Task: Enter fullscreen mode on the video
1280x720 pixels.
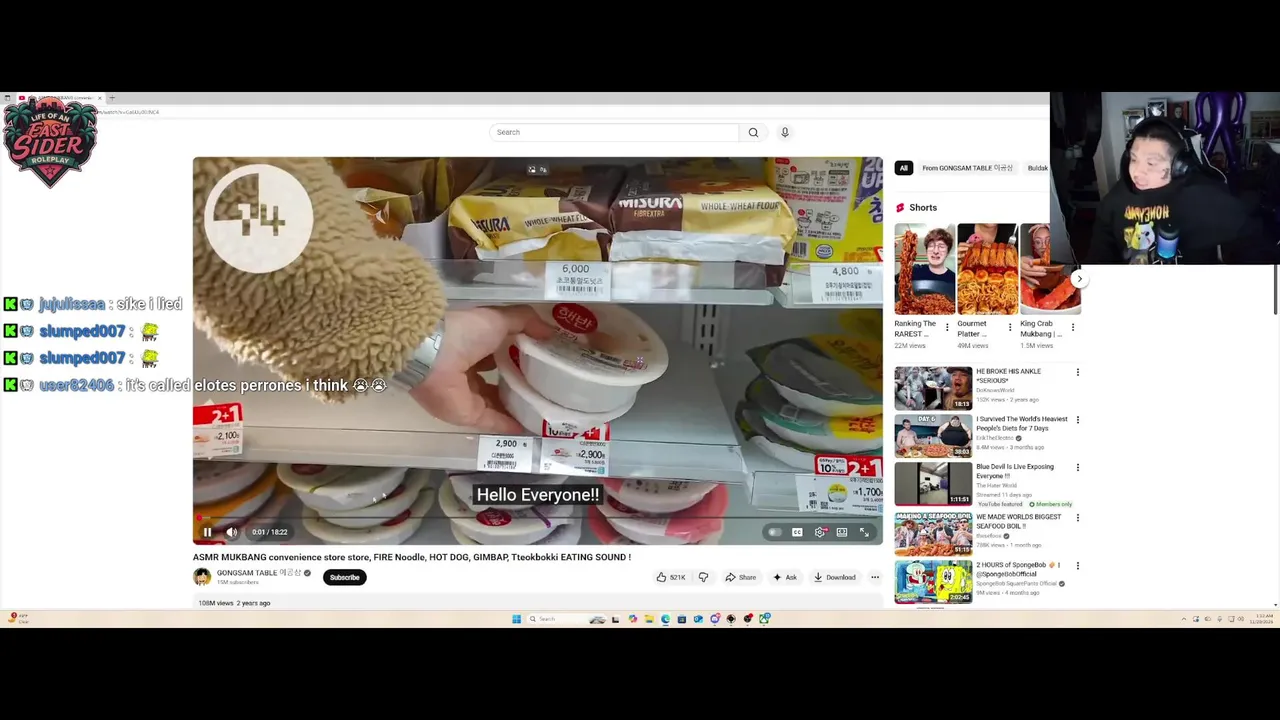Action: point(865,532)
